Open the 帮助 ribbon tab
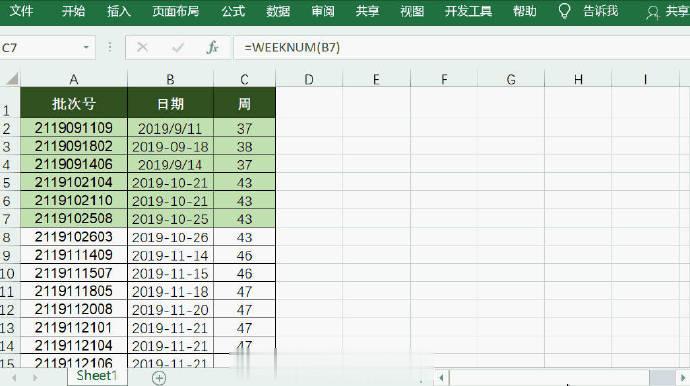The width and height of the screenshot is (690, 386). click(525, 11)
